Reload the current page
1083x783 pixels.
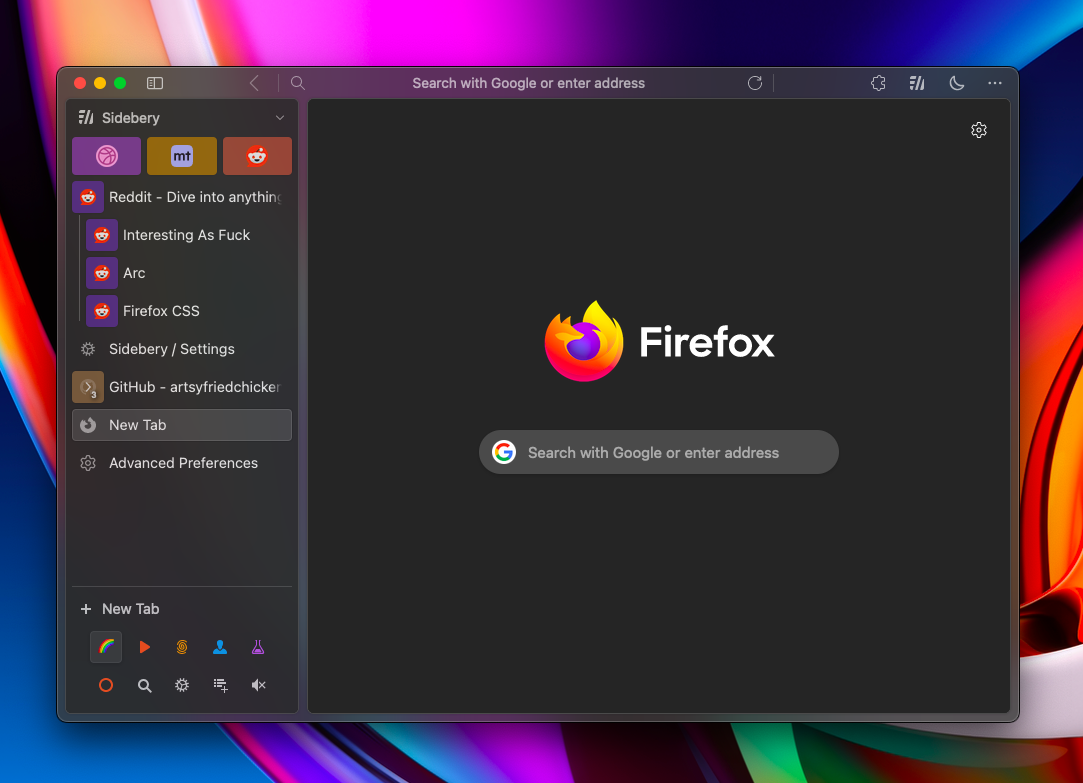pyautogui.click(x=755, y=83)
